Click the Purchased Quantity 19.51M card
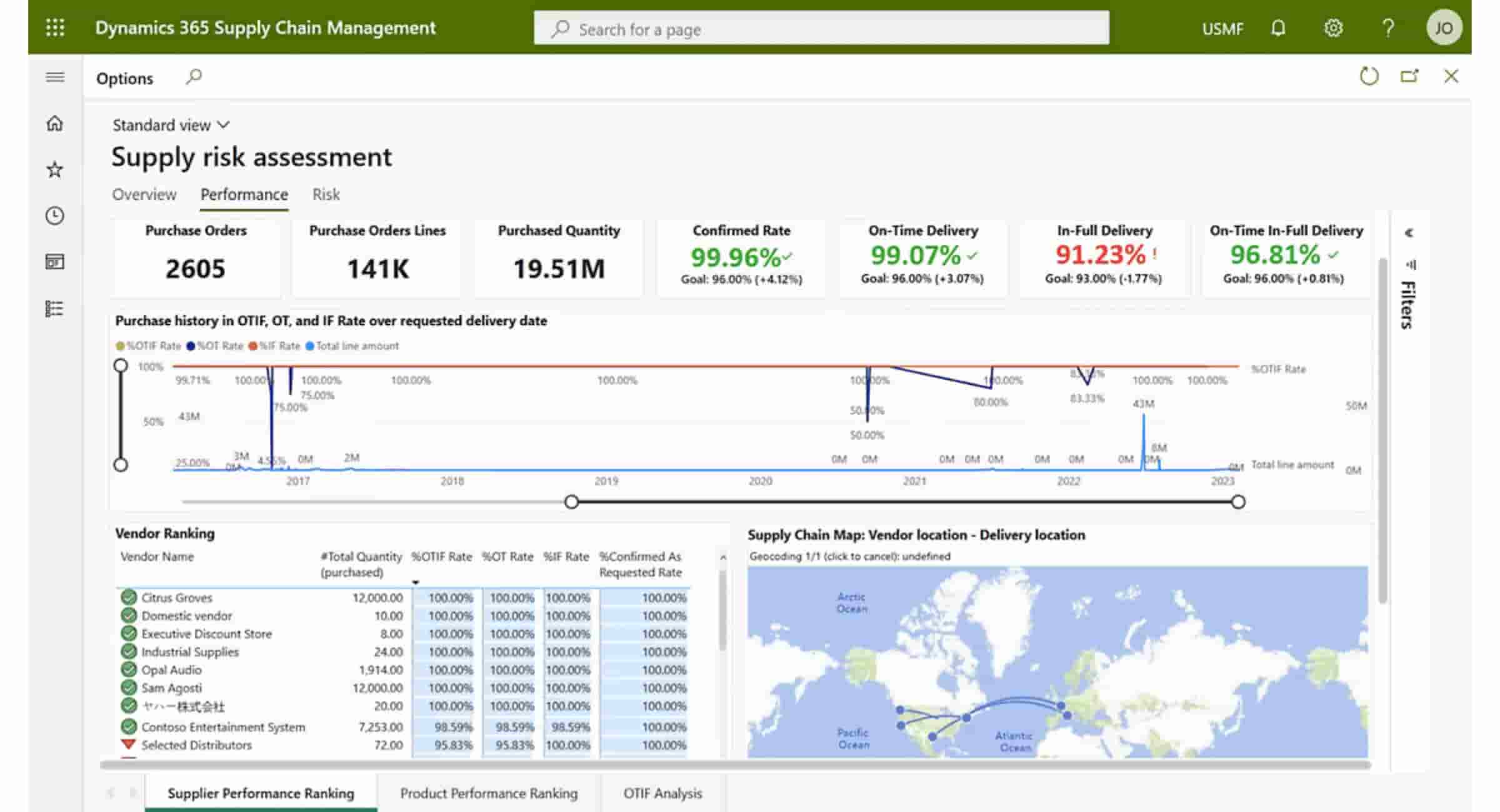This screenshot has height=812, width=1500. 559,257
